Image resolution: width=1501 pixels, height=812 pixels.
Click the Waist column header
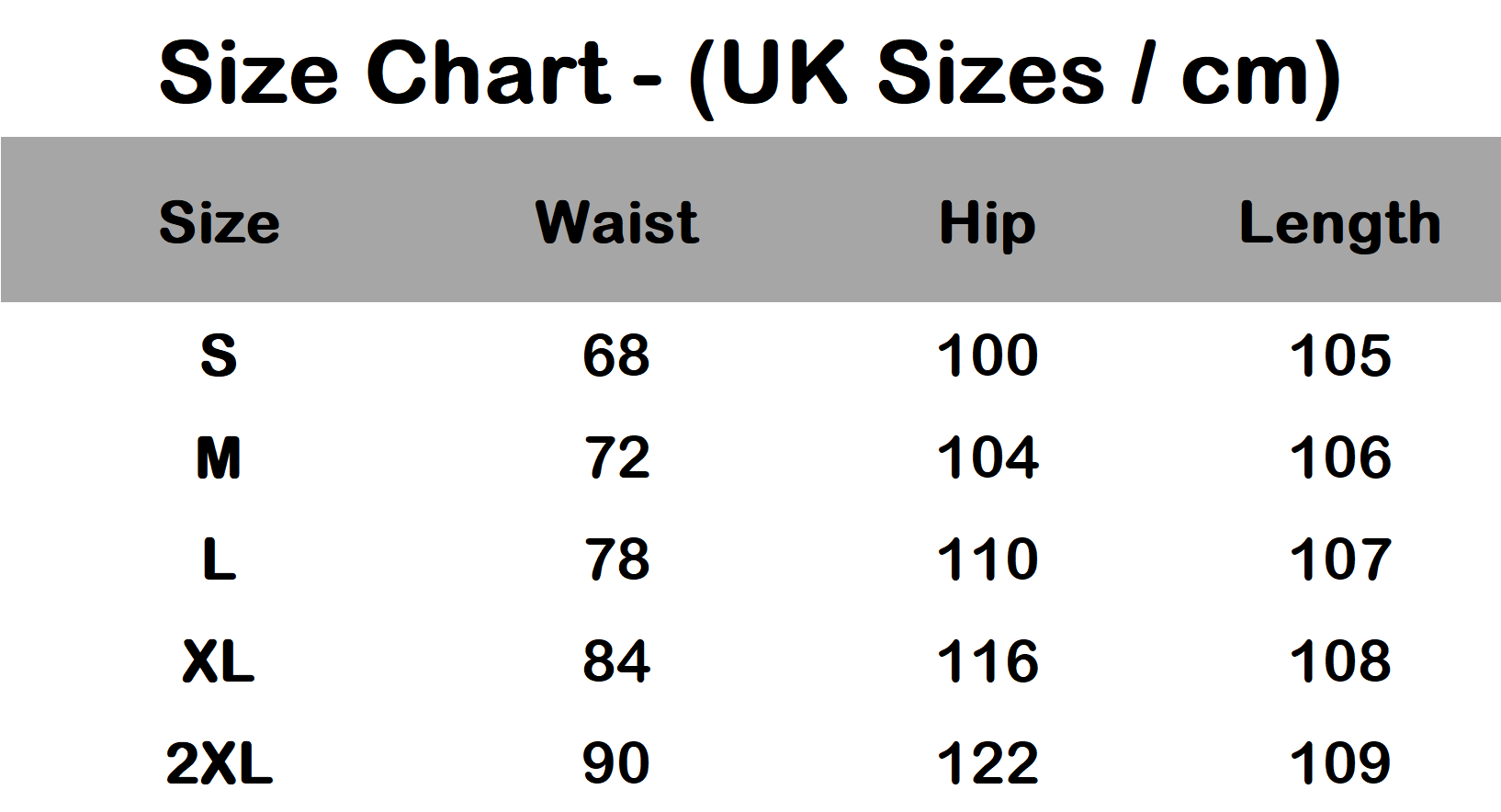click(x=617, y=222)
